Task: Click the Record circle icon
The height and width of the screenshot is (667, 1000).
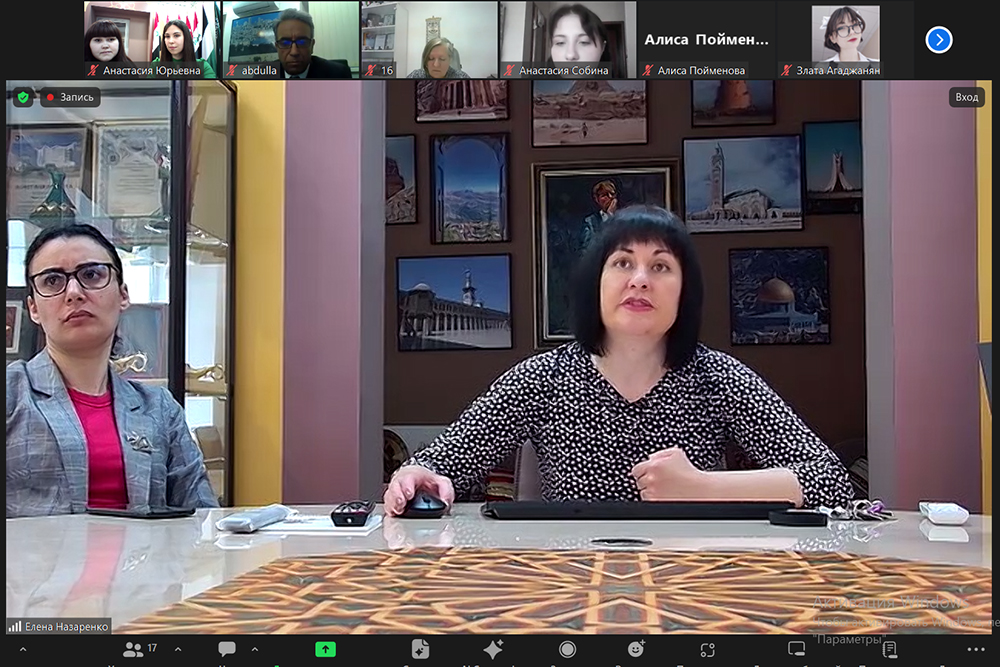Action: [x=567, y=649]
